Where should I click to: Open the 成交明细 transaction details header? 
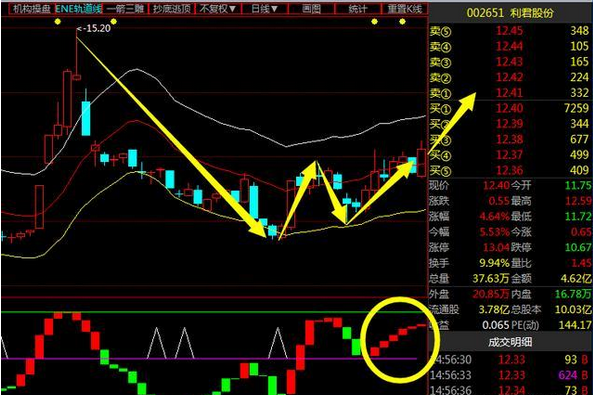(510, 342)
